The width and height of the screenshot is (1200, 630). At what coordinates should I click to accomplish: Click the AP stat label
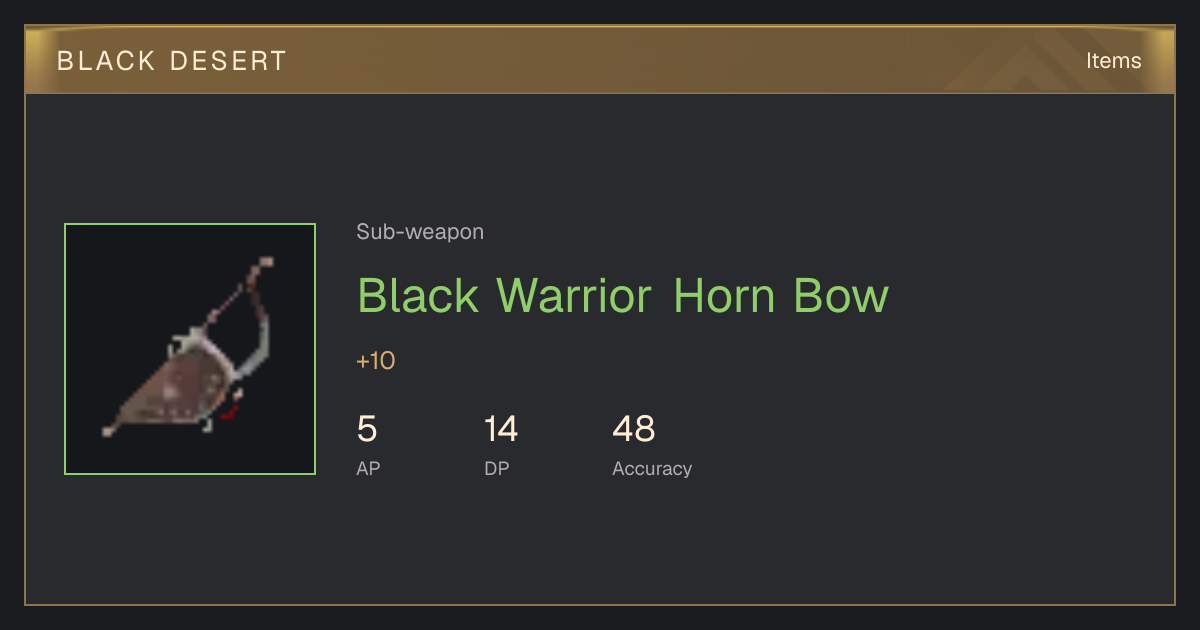tap(368, 468)
